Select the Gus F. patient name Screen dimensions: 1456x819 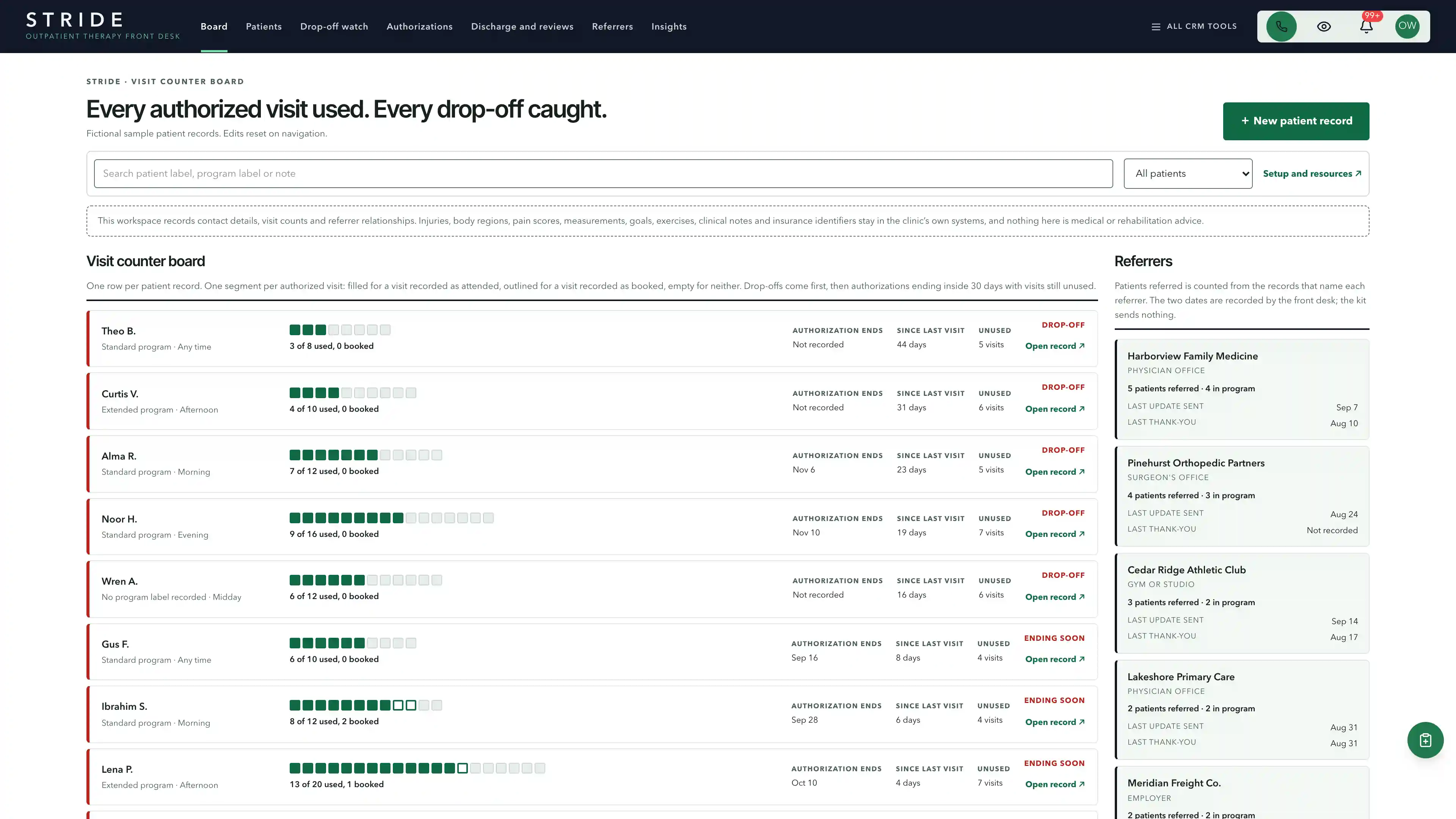(x=115, y=644)
